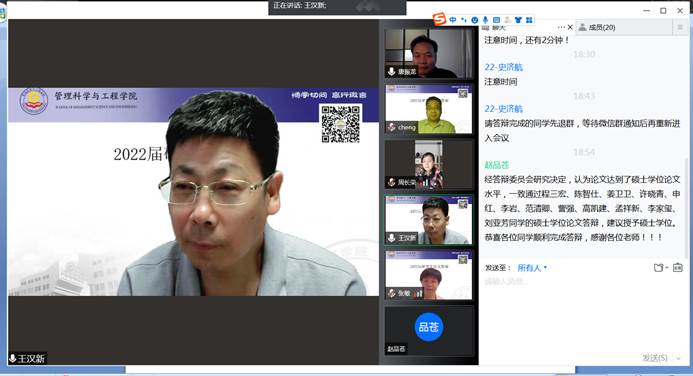Click the Sogou input method logo

[x=439, y=19]
